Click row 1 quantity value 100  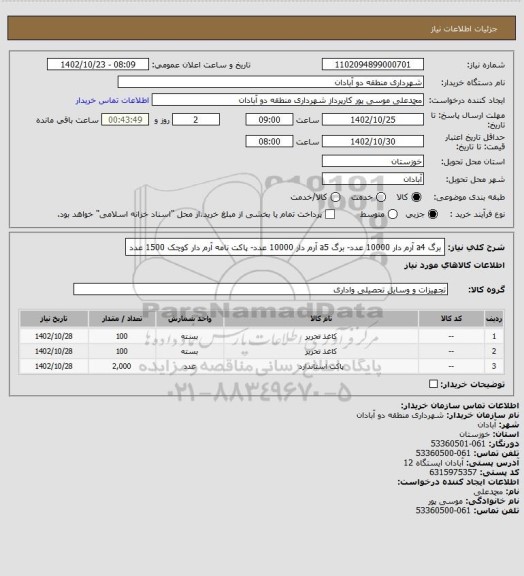click(x=122, y=336)
